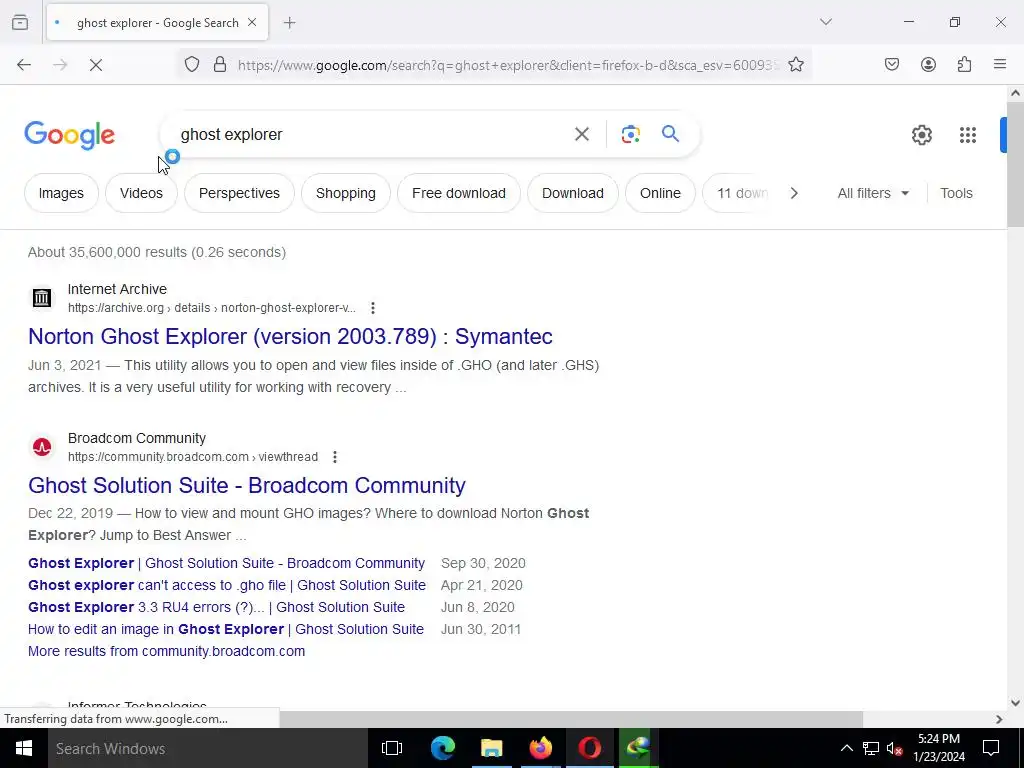Close the ghost explorer Google Search tab
1024x768 pixels.
252,22
